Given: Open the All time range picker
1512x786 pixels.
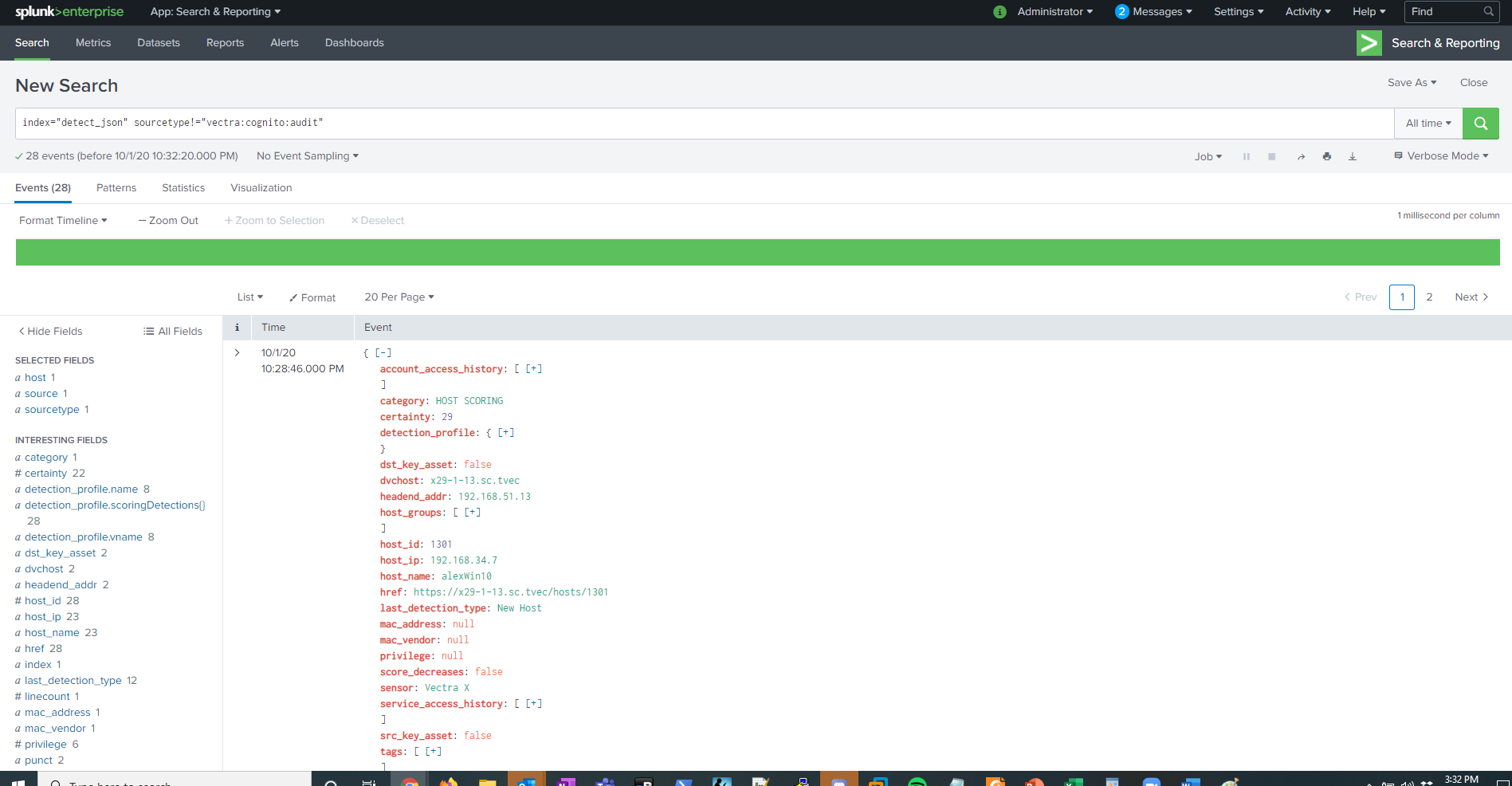Looking at the screenshot, I should pos(1428,124).
